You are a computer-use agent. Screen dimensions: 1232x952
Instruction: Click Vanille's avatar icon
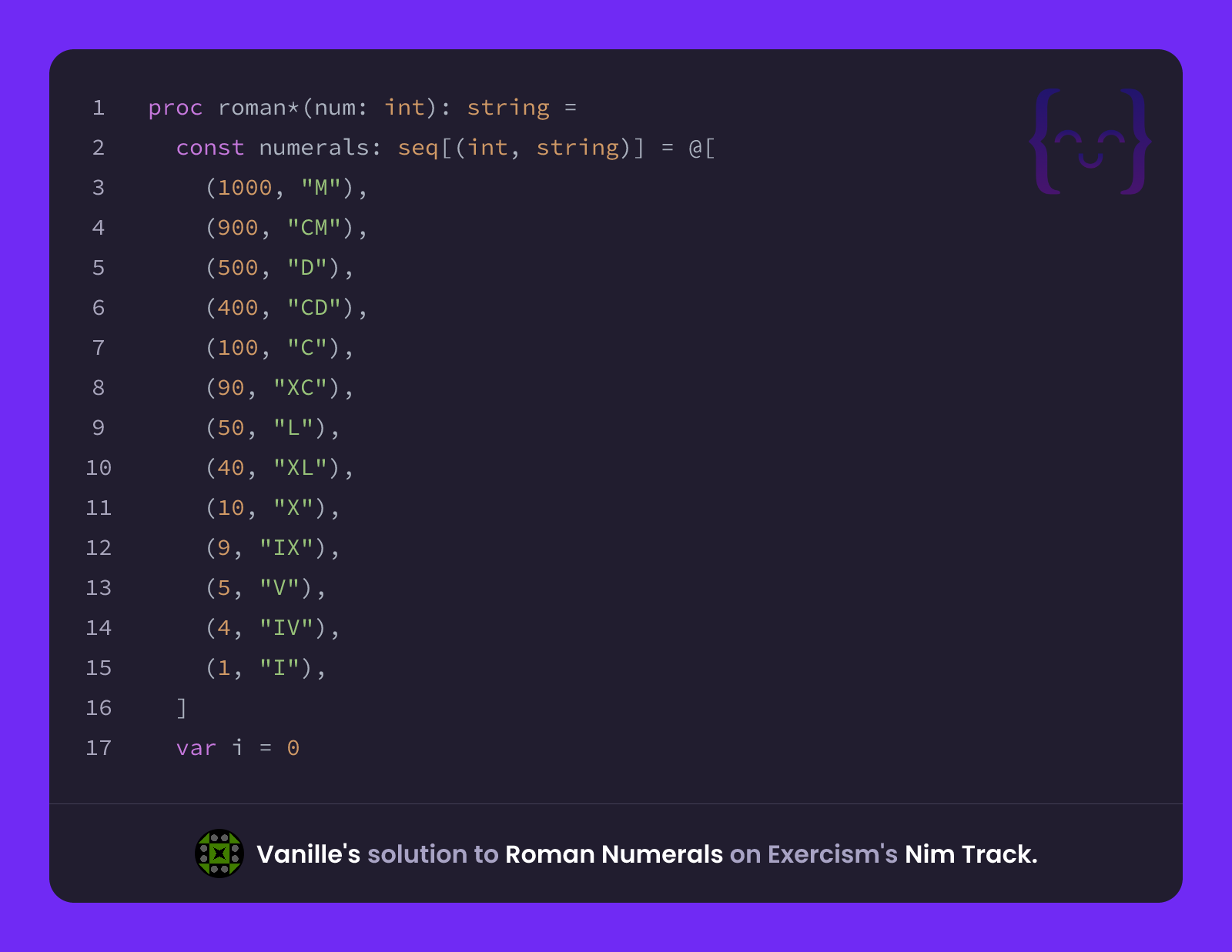pos(219,853)
